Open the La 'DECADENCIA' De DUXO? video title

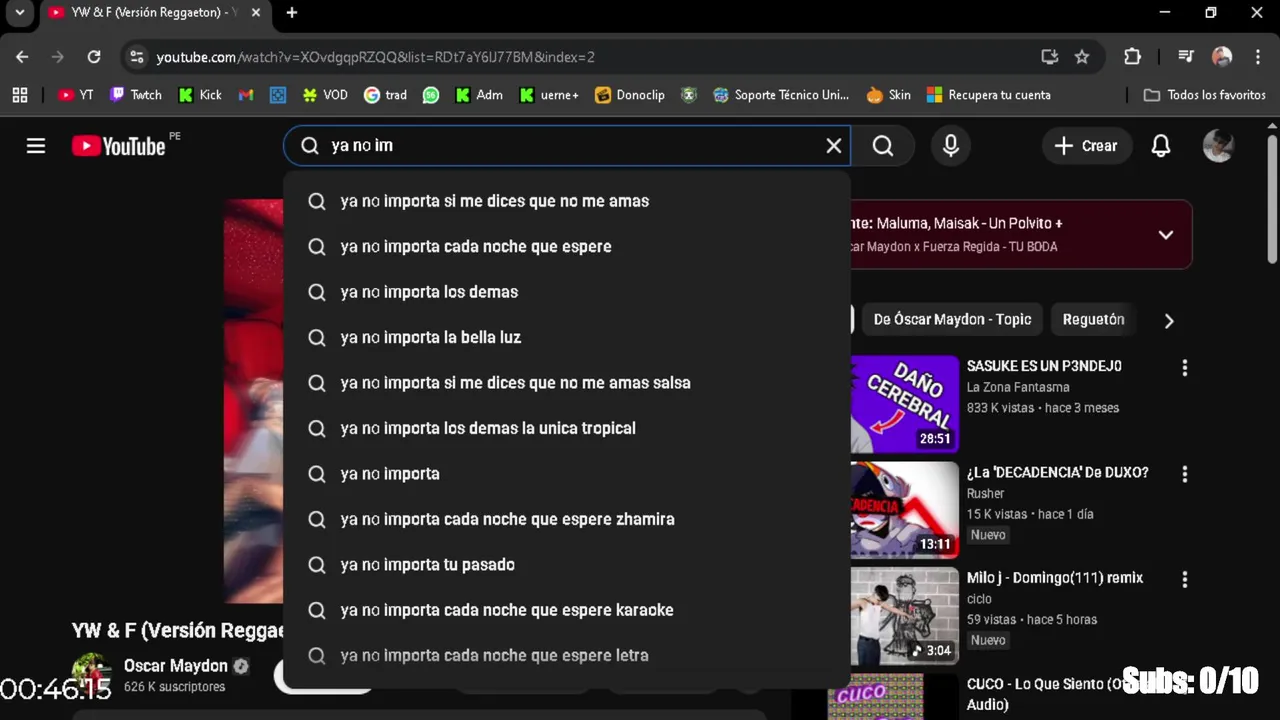pos(1057,472)
